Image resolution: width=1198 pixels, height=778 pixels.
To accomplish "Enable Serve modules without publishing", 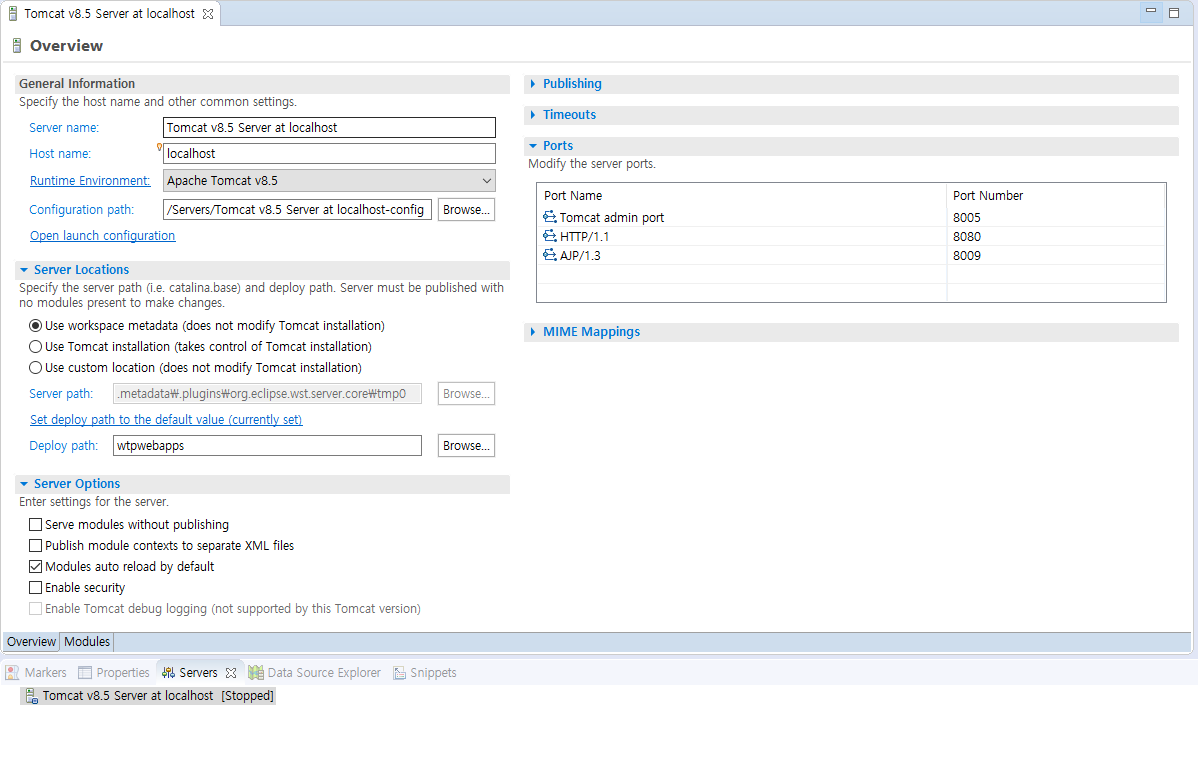I will point(35,524).
